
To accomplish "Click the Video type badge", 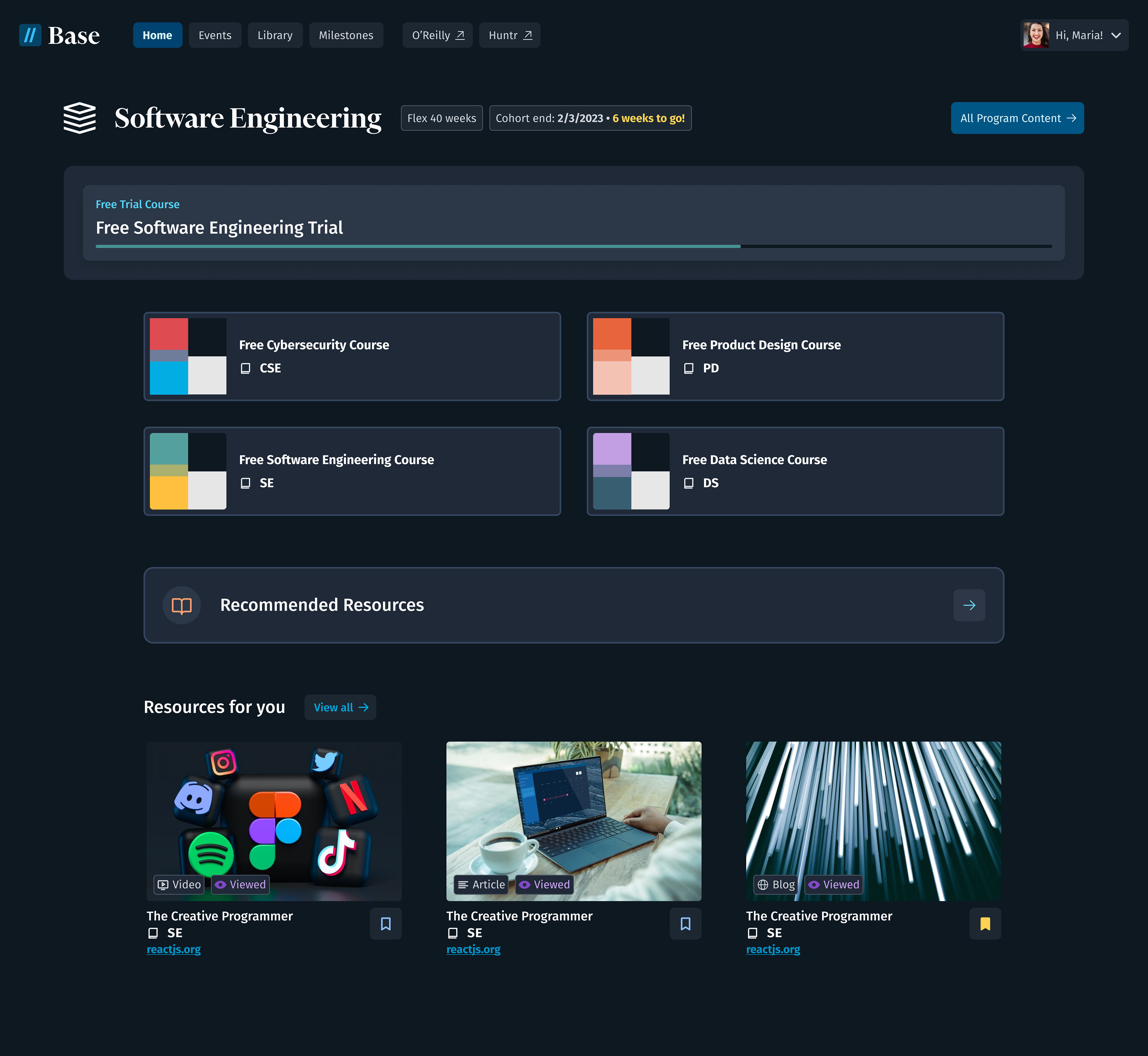I will 179,885.
